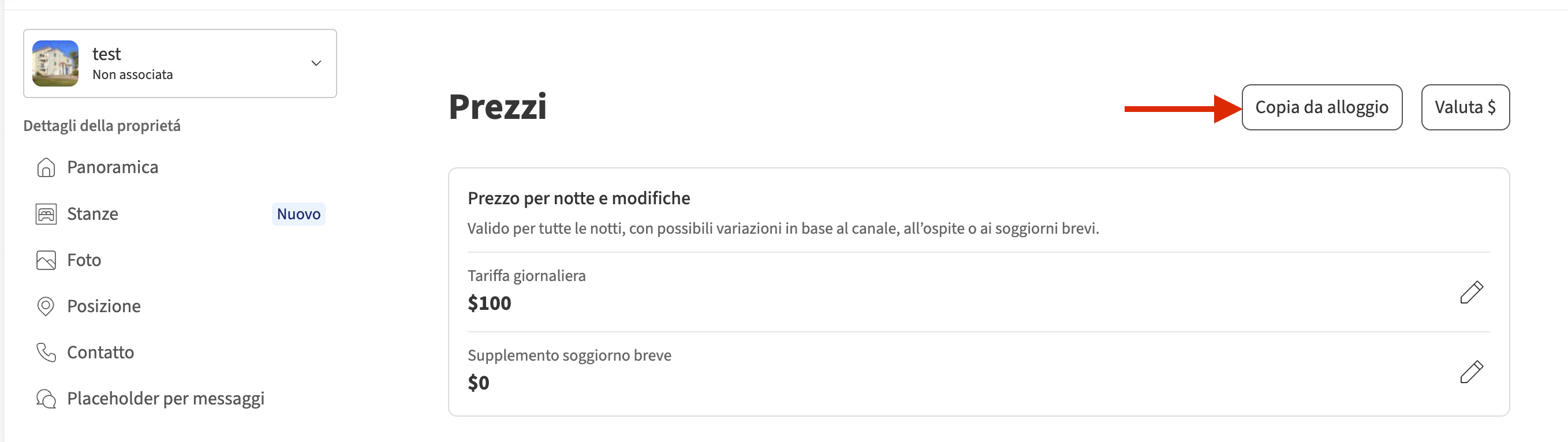Click the Nuovo badge next to Stanze

coord(298,214)
